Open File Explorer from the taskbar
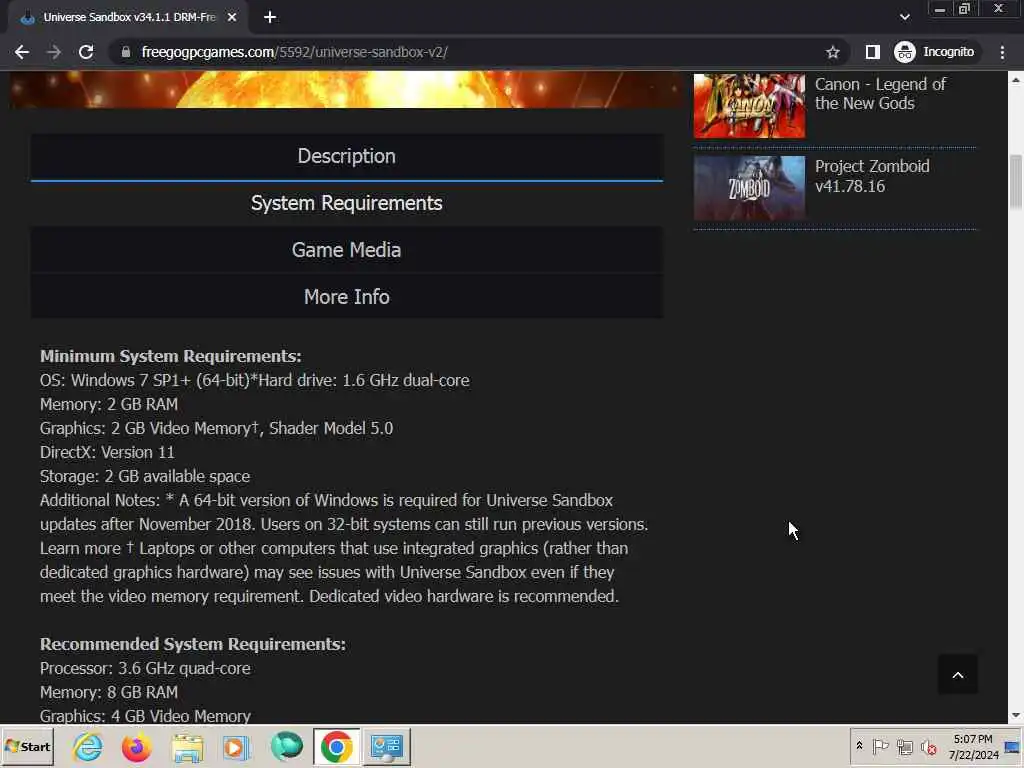 pyautogui.click(x=187, y=746)
